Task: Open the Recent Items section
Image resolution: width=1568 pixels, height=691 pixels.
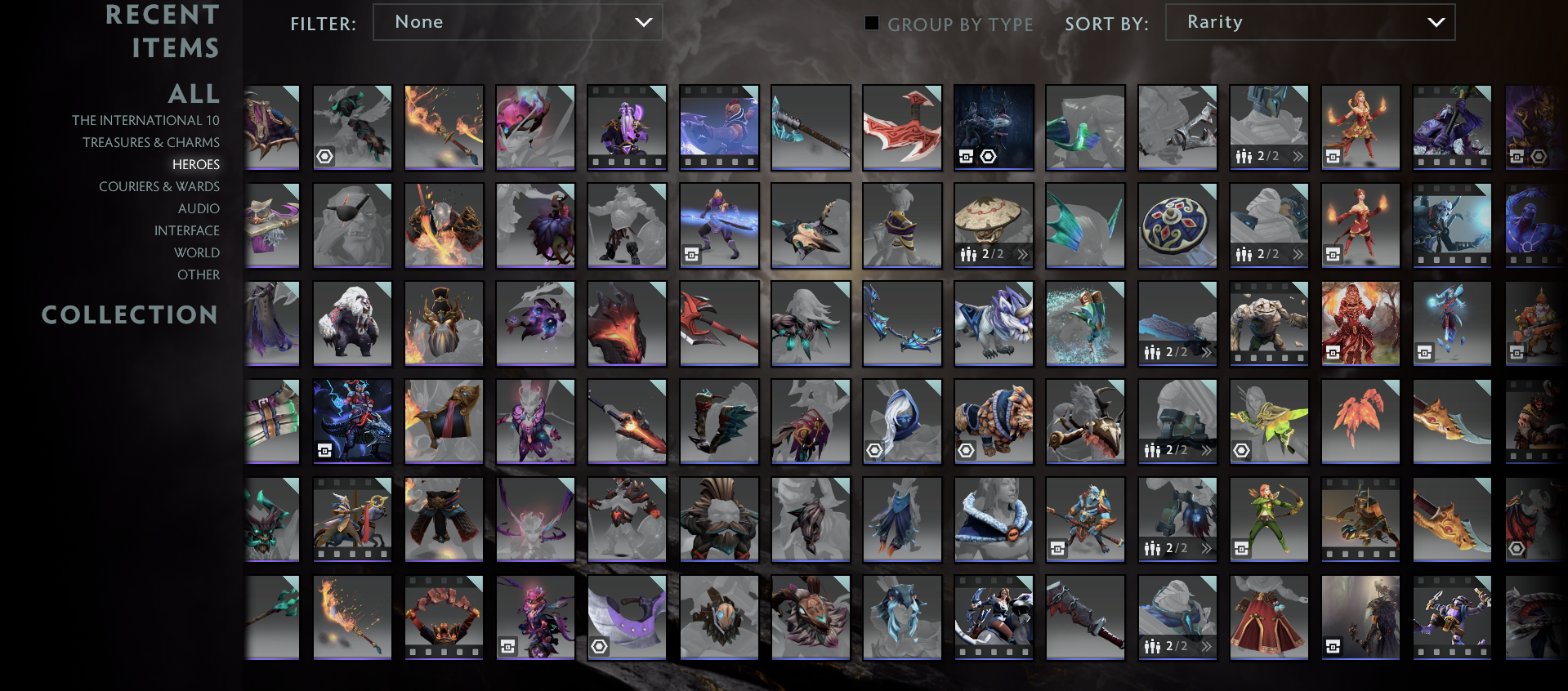Action: [163, 31]
